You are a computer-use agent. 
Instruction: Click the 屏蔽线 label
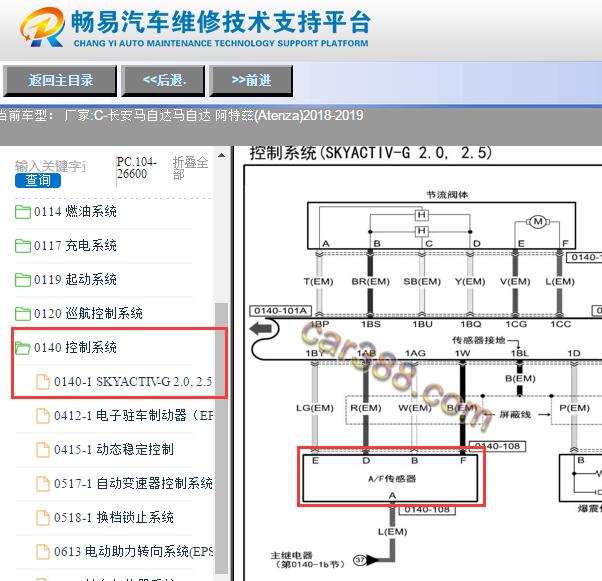[x=515, y=414]
